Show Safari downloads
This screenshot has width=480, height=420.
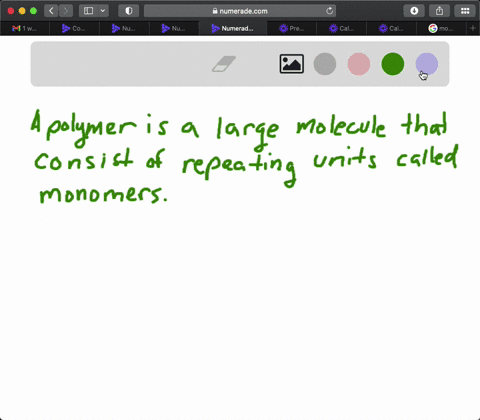point(414,11)
